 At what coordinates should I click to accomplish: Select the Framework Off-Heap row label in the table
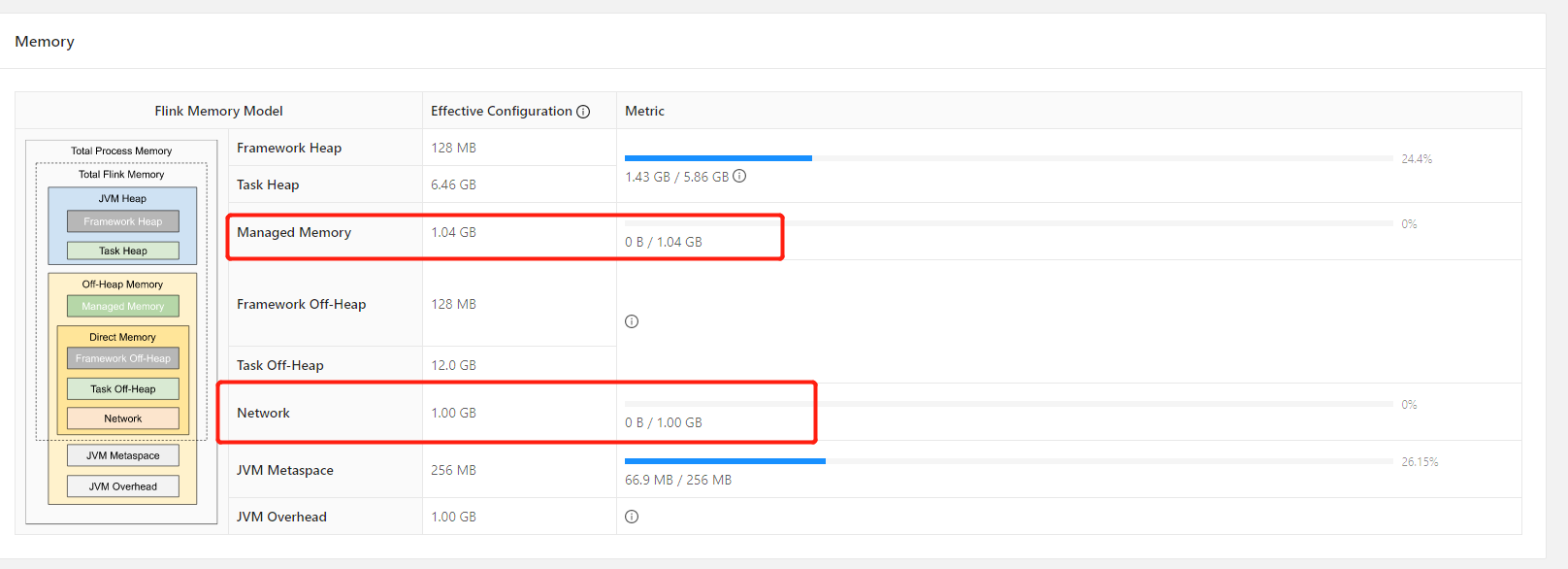click(x=302, y=304)
